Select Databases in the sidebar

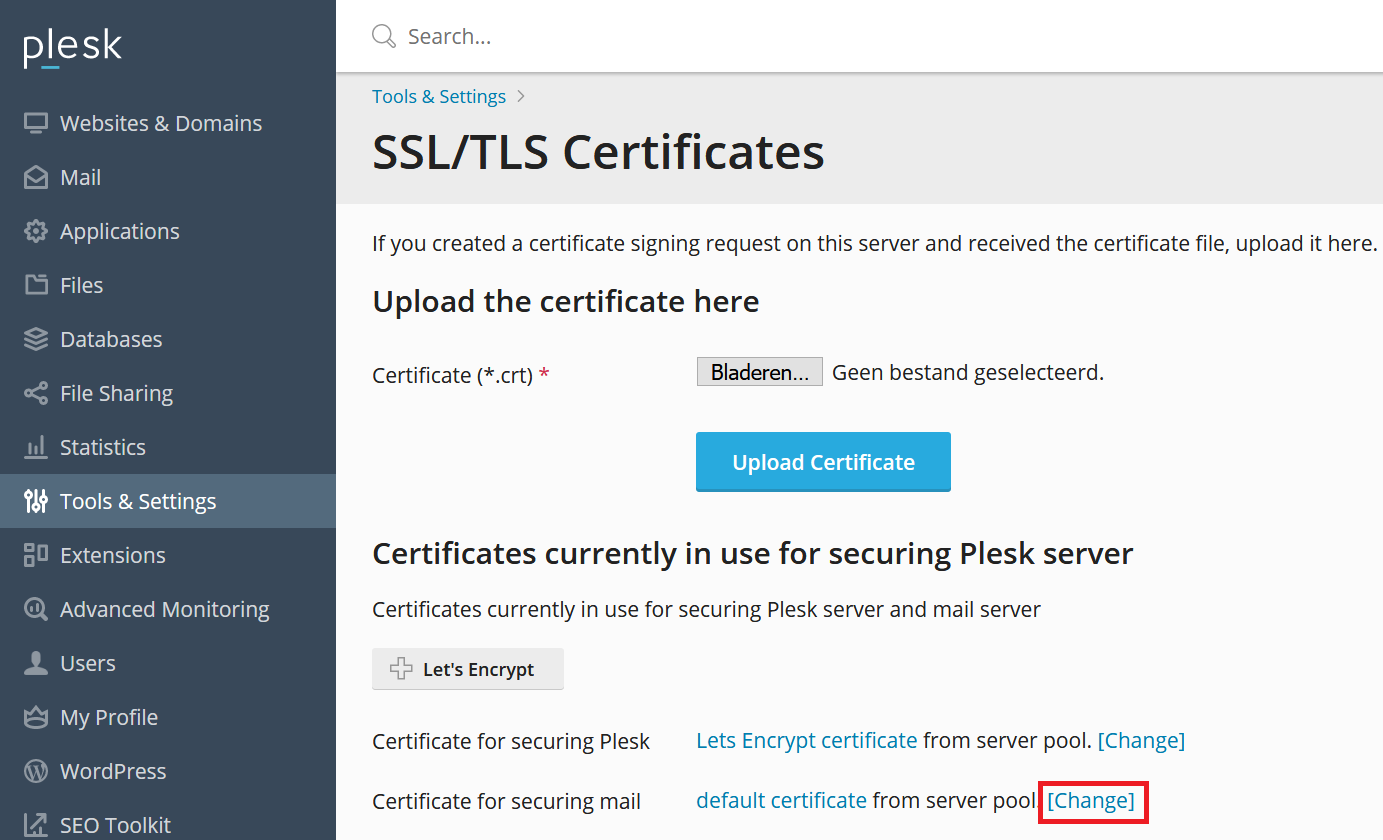click(168, 340)
